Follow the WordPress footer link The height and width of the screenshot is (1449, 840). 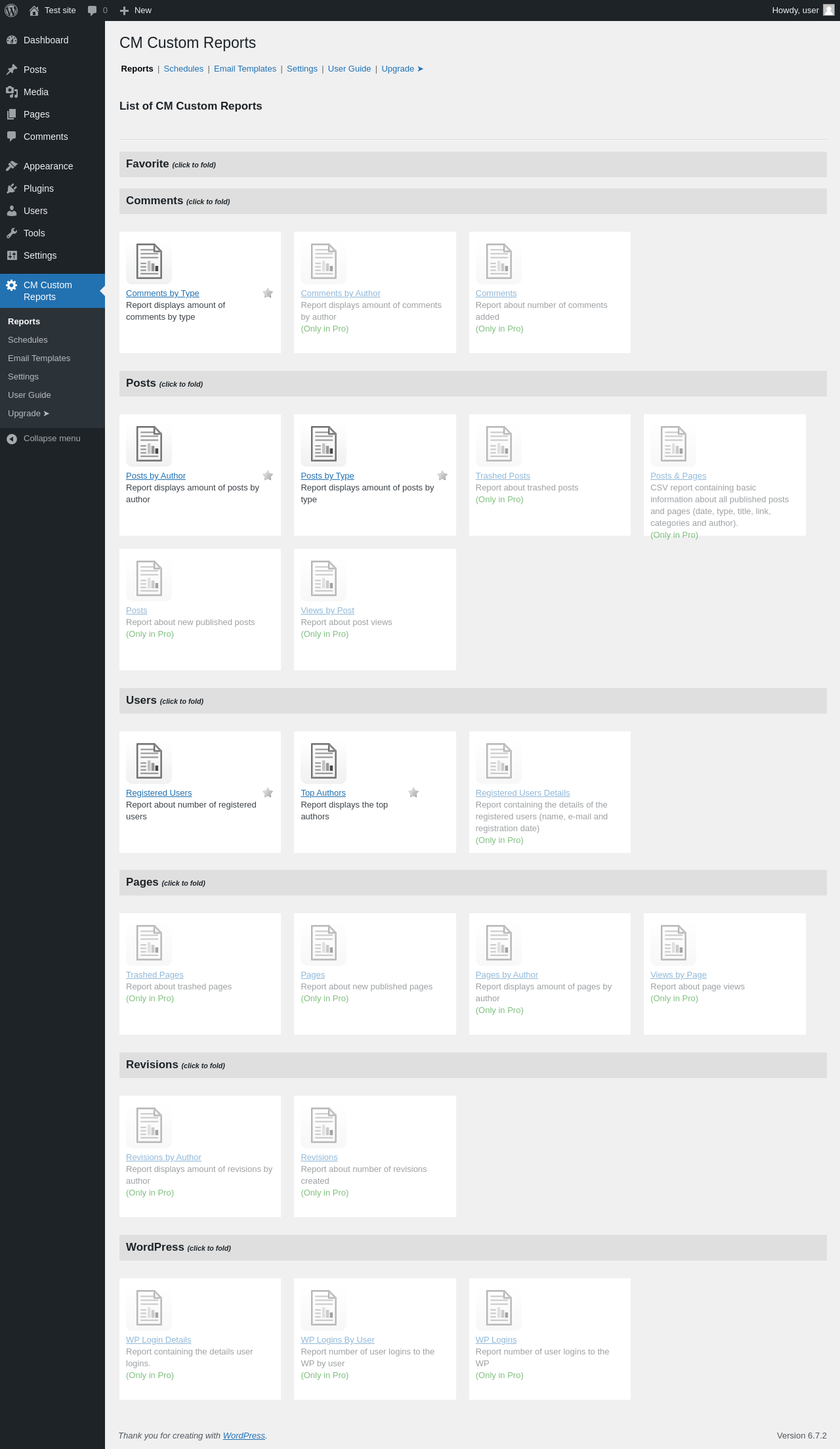(244, 1436)
